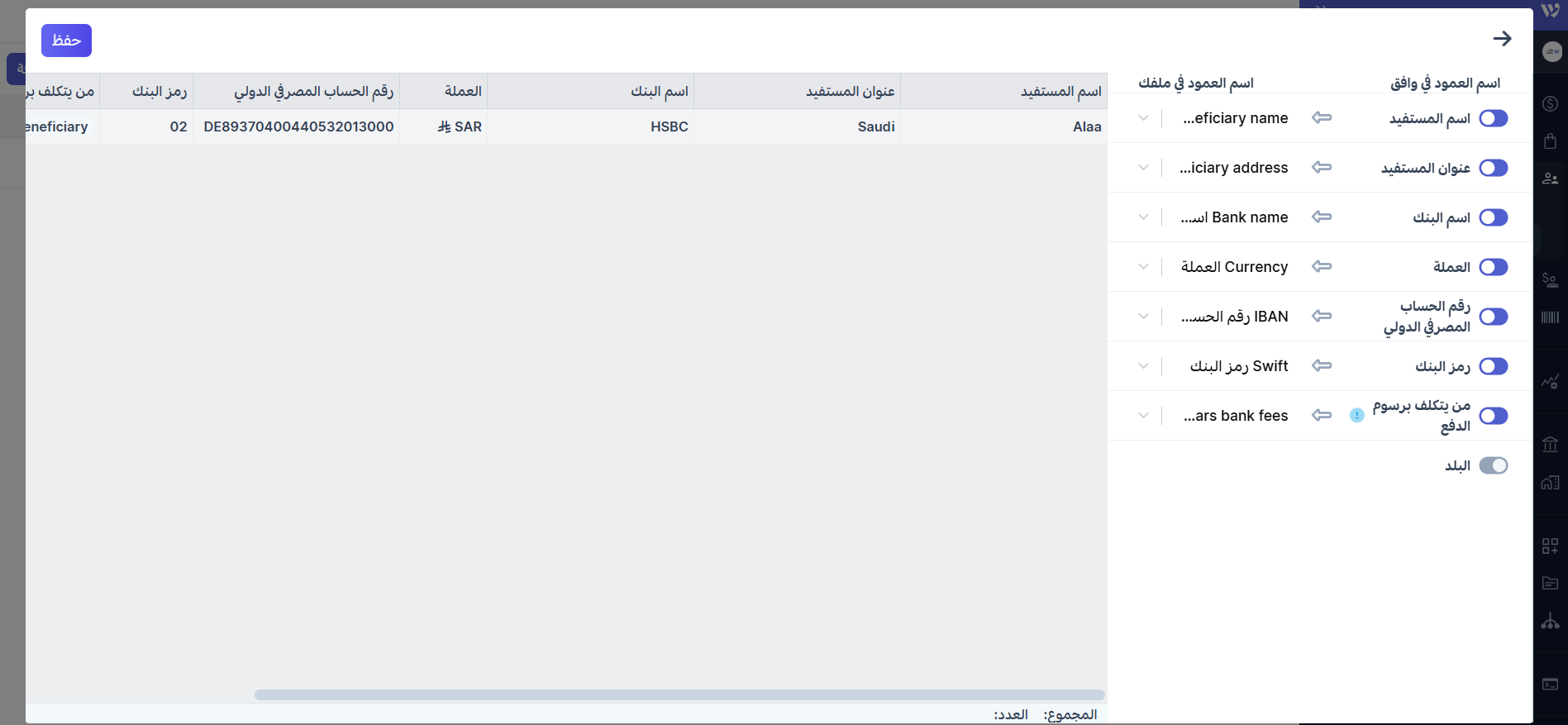Click the mapping arrow next to Swift
This screenshot has width=1568, height=725.
[x=1322, y=365]
